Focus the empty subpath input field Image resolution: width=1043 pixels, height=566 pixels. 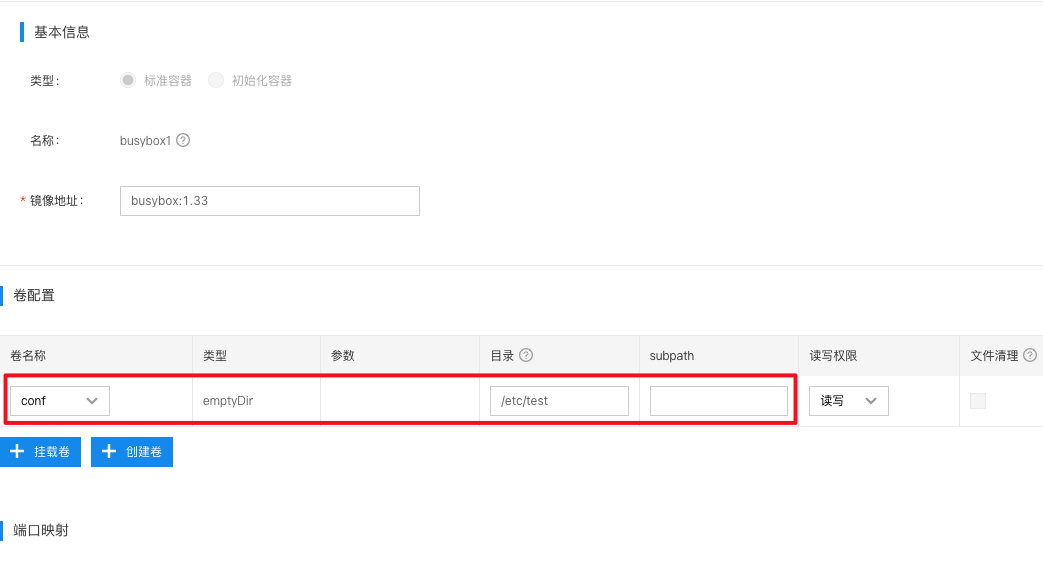(x=719, y=401)
